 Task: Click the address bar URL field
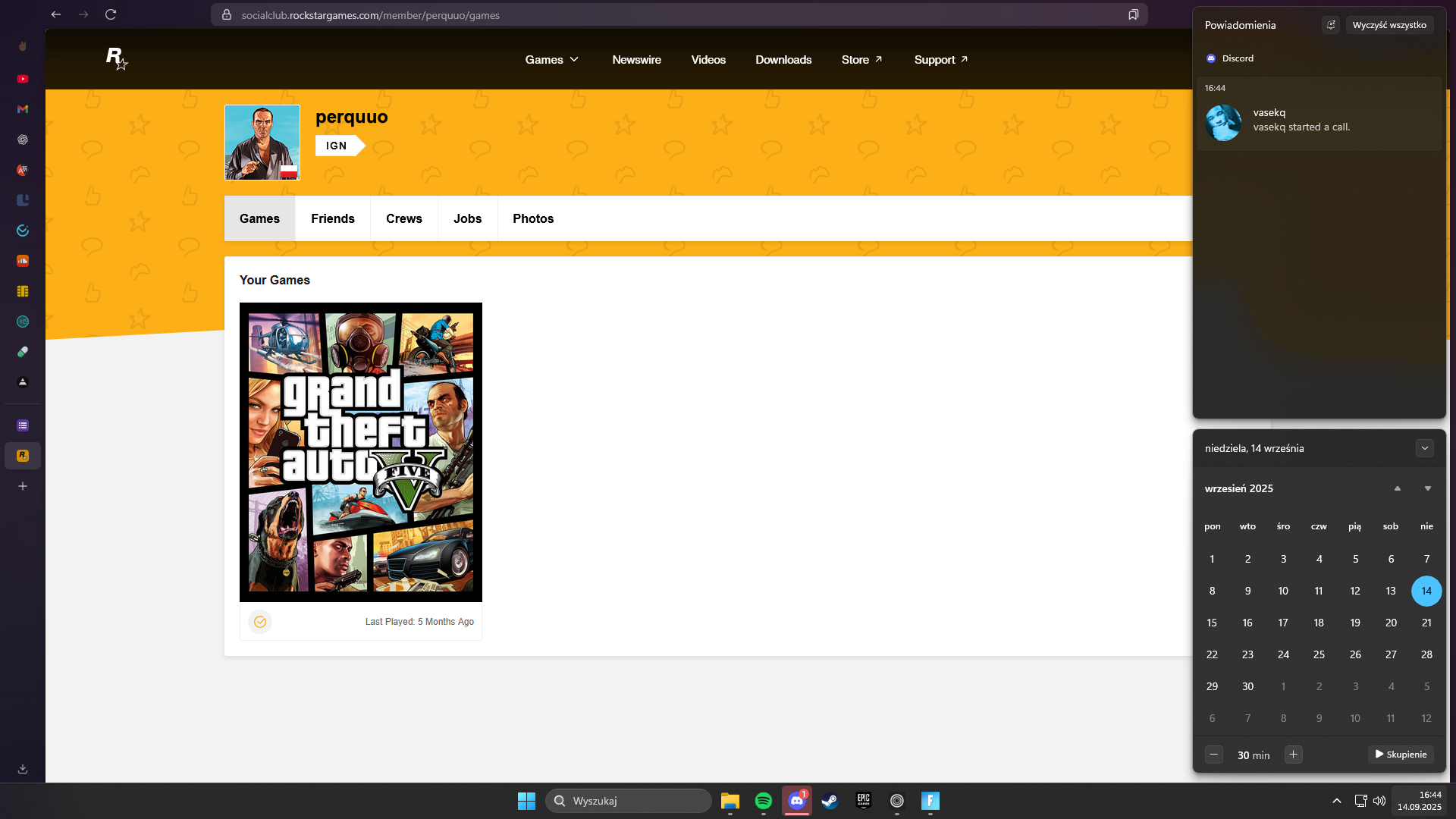[x=679, y=14]
